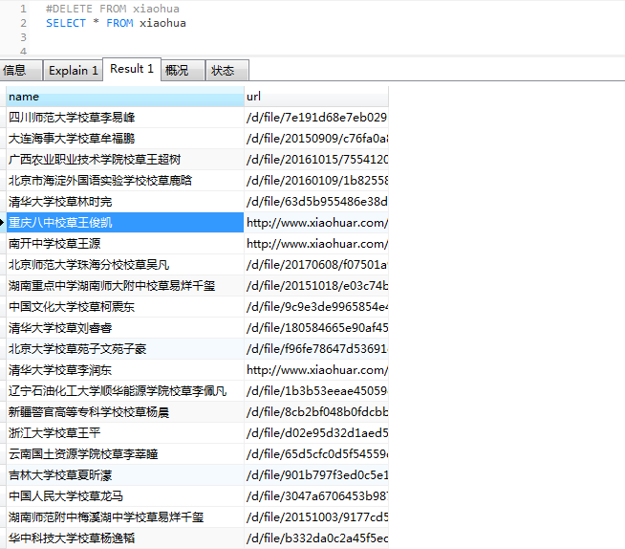
Task: Click url cell starting /d/file/8cb2bf048b0fdcbb
Action: [316, 412]
